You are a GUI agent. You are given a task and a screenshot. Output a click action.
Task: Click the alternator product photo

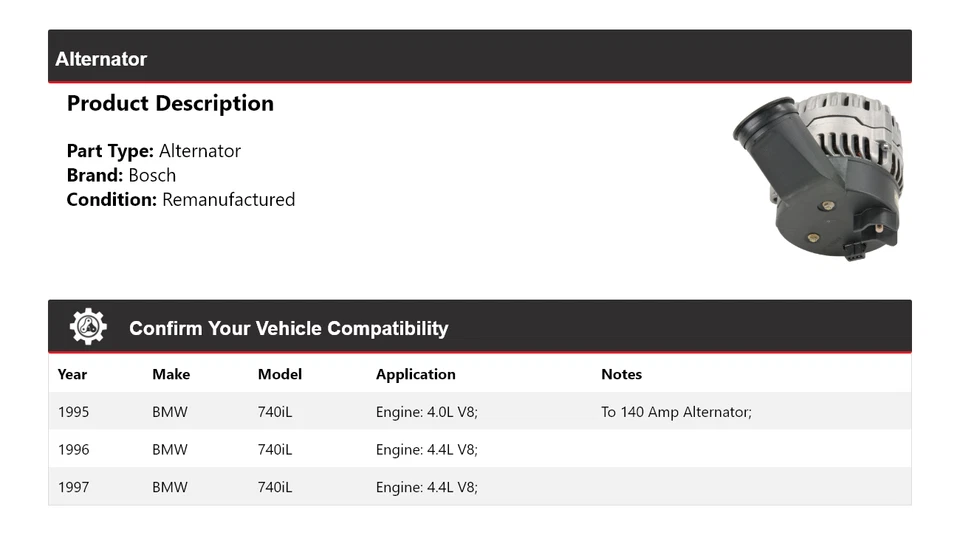pos(820,175)
